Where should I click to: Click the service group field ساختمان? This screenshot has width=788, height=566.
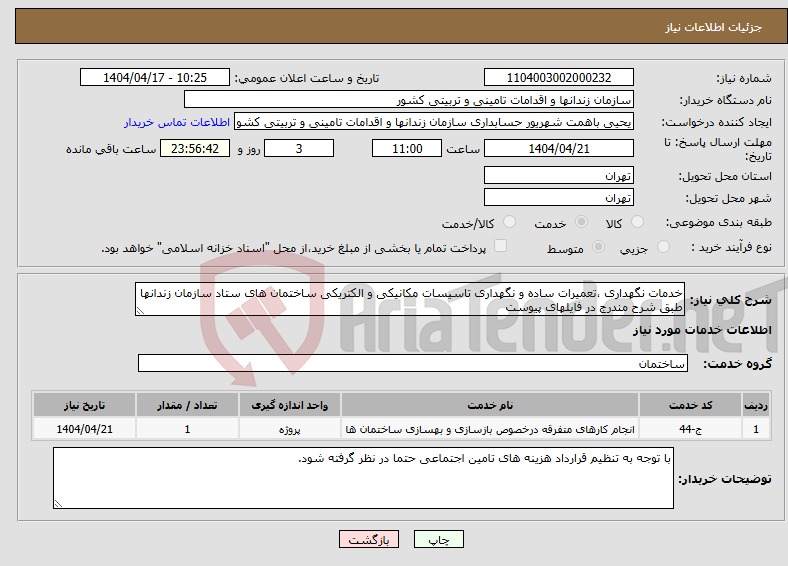coord(413,363)
